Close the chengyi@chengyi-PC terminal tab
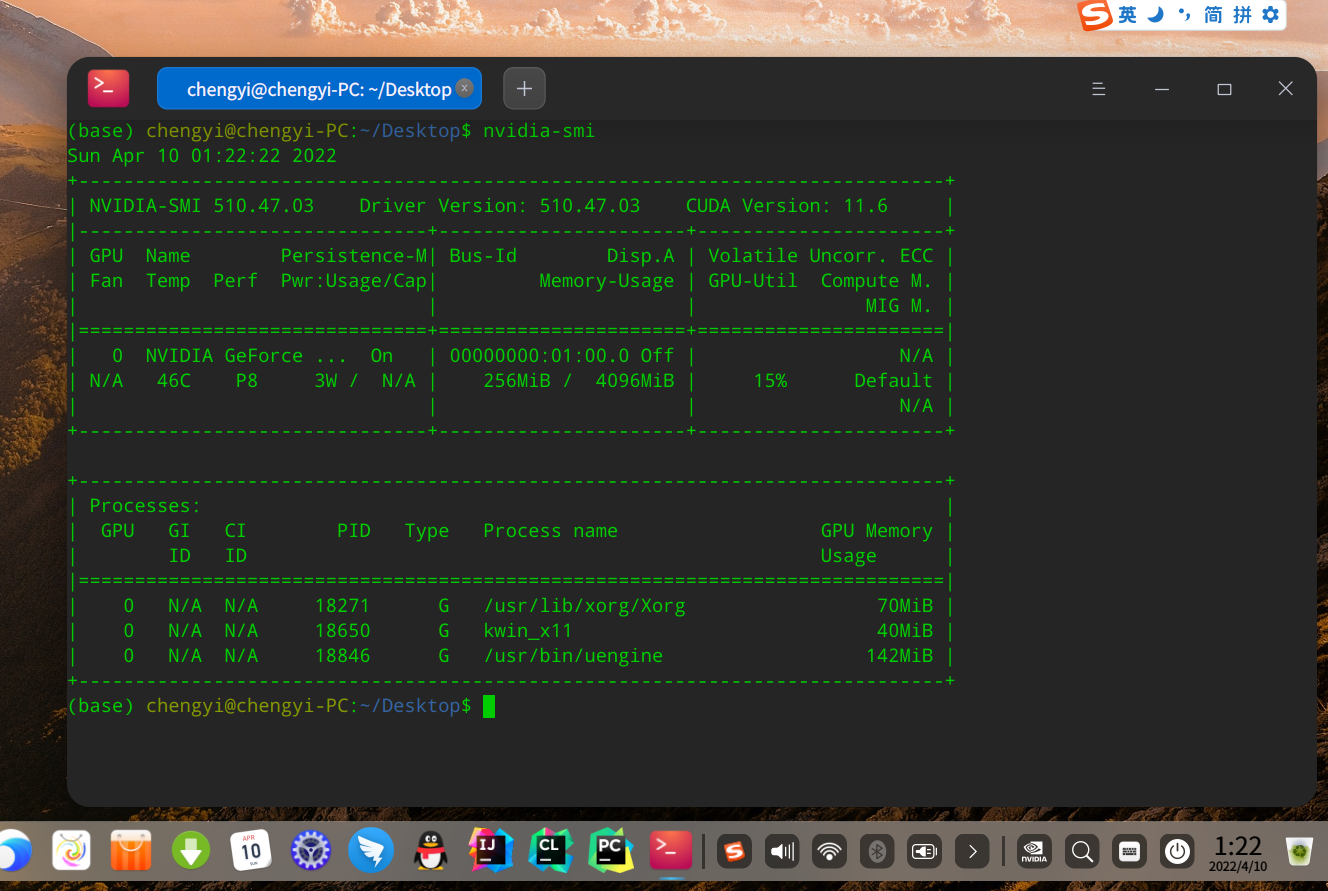 [x=464, y=88]
